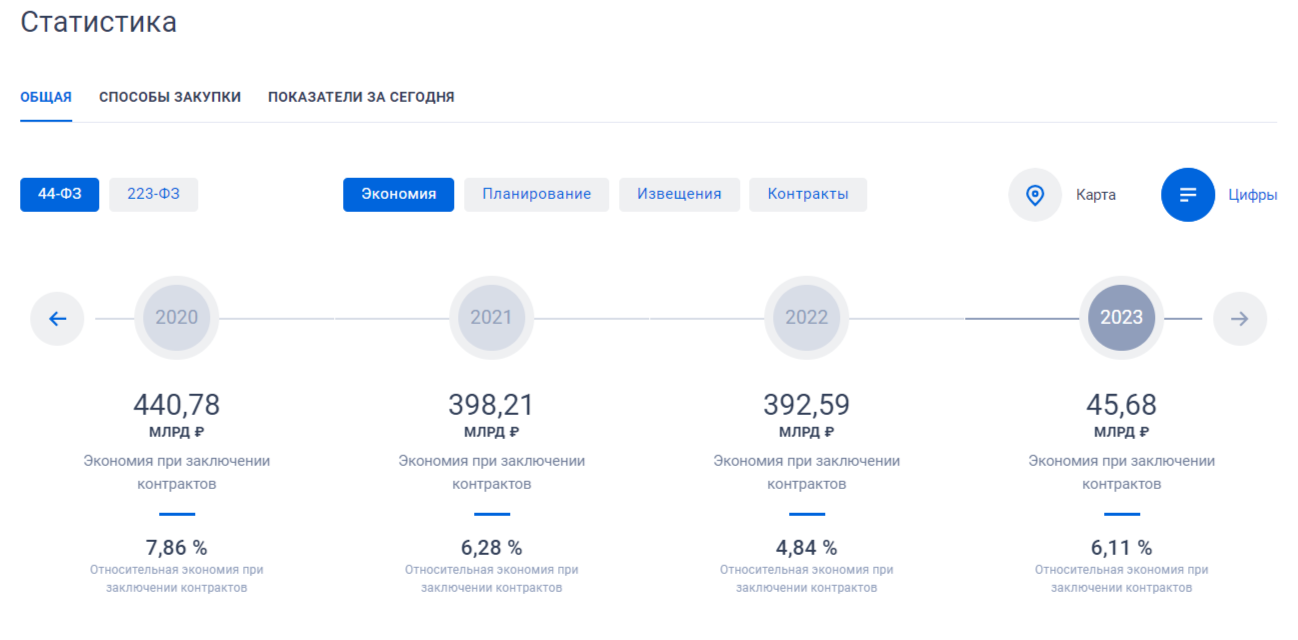Show the Извещения statistics
The image size is (1298, 640).
(x=679, y=194)
